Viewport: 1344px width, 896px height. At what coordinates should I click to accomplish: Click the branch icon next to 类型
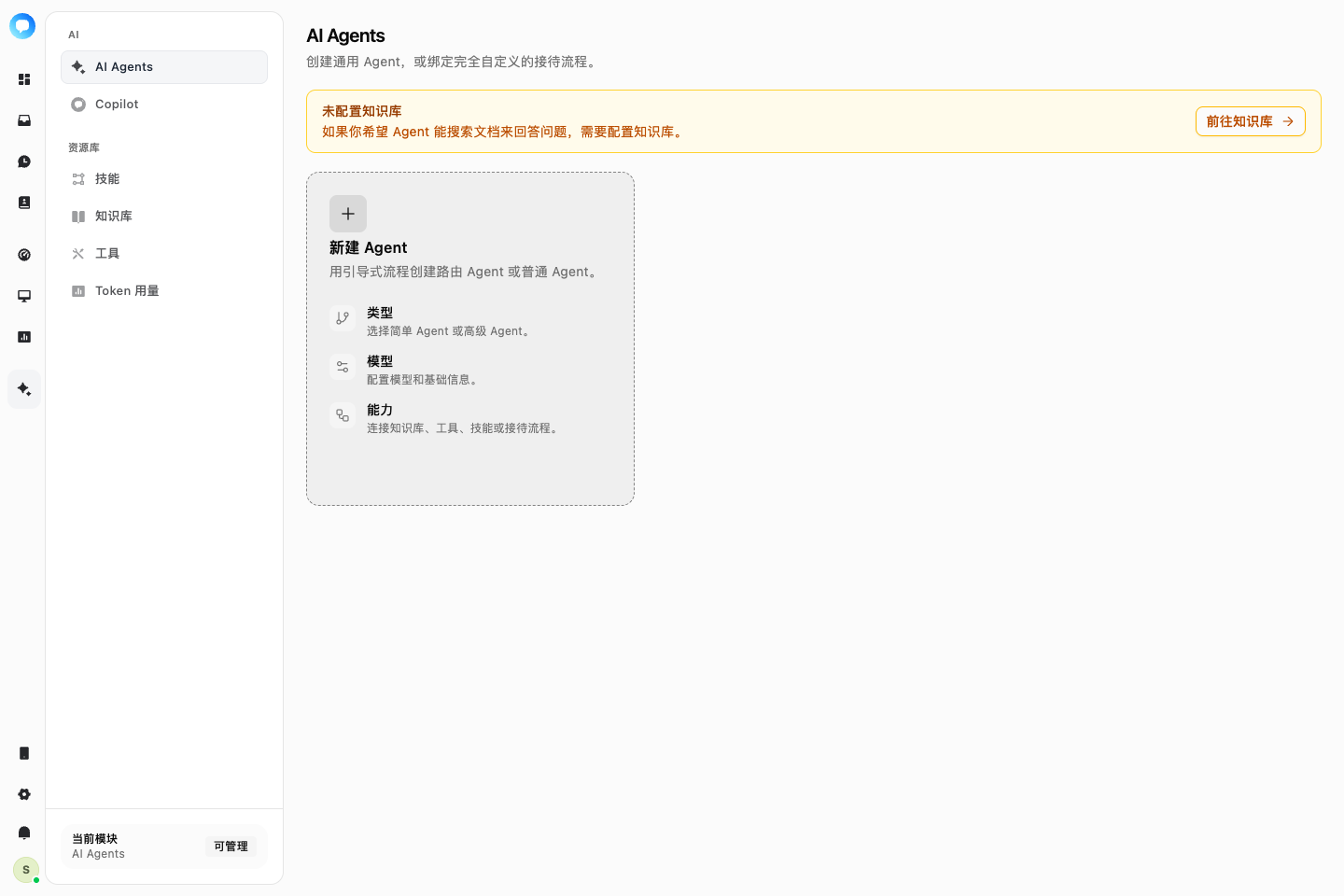(x=343, y=318)
